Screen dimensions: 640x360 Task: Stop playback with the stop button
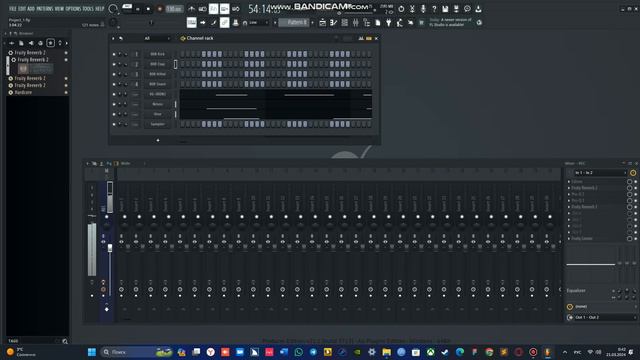(x=148, y=9)
